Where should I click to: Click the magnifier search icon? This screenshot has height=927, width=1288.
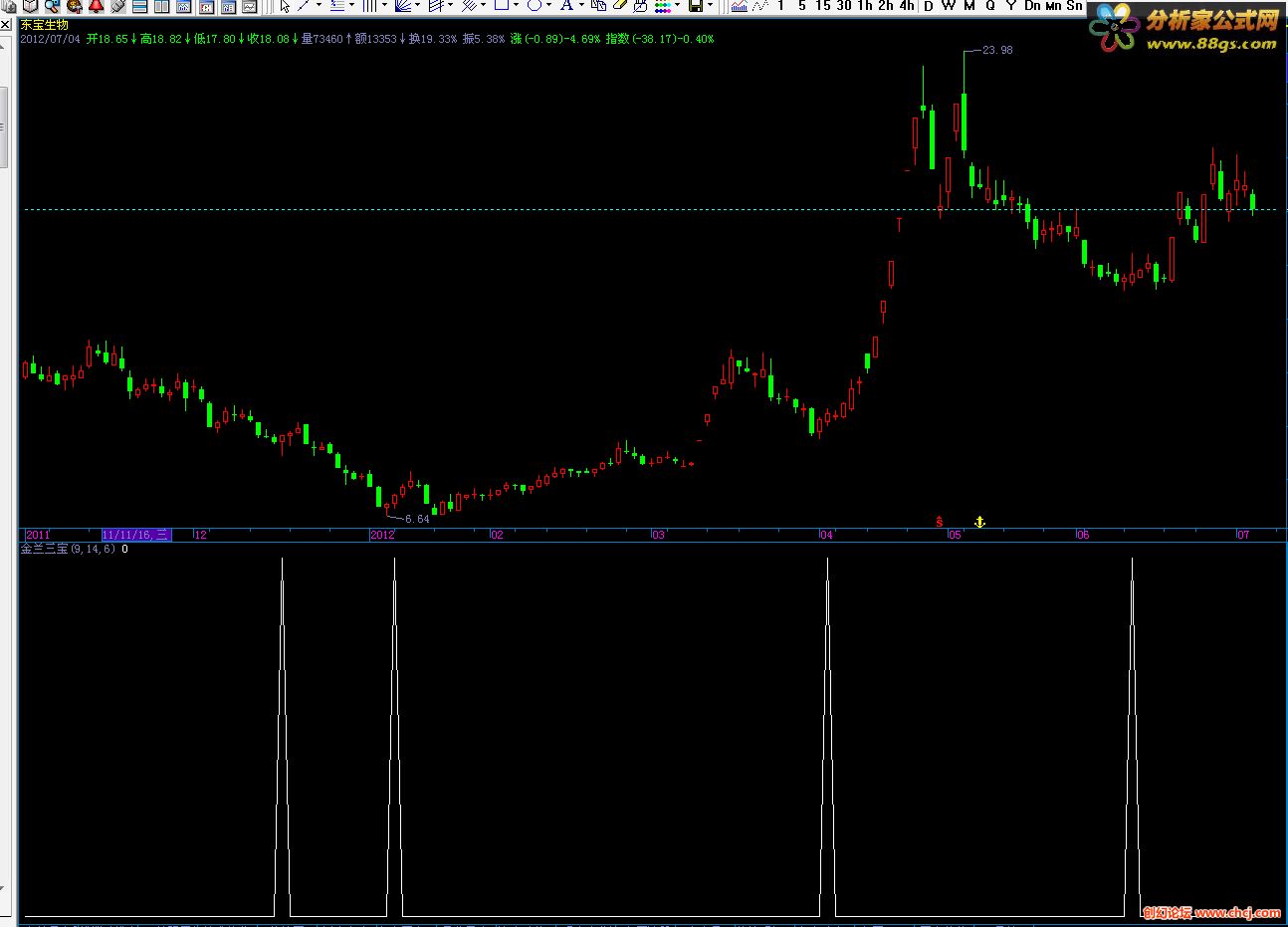point(53,5)
